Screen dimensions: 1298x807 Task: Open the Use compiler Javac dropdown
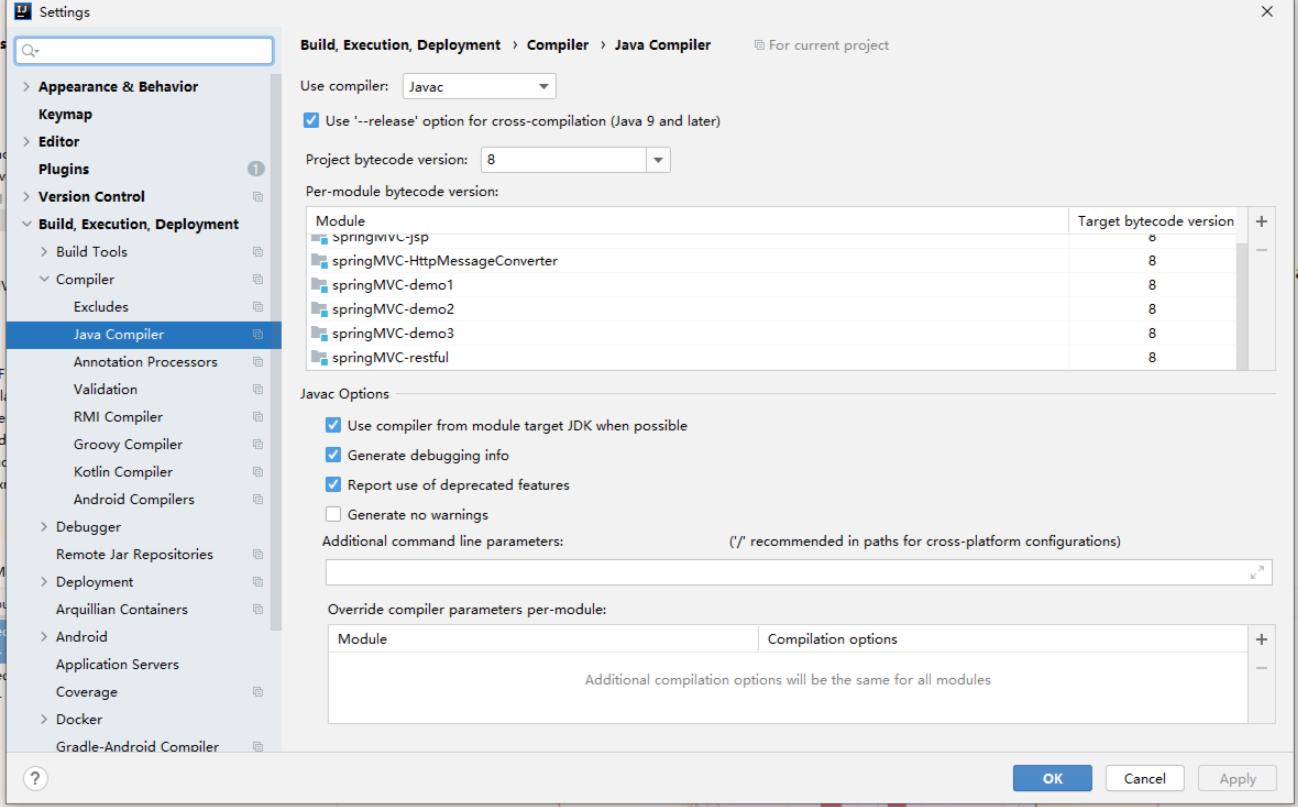pos(479,86)
